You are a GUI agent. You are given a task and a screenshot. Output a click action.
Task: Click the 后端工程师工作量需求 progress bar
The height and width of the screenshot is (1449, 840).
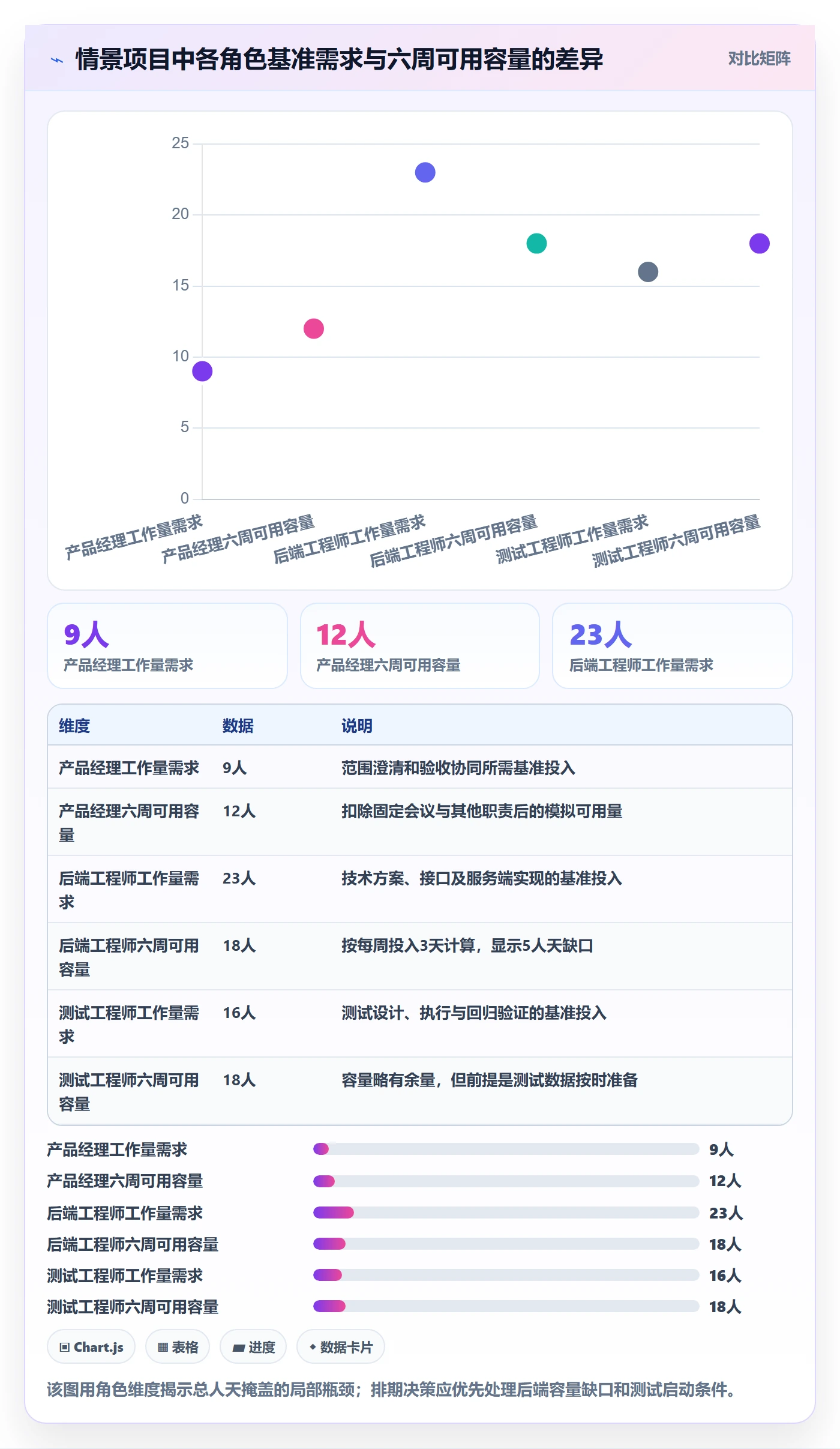click(506, 1213)
